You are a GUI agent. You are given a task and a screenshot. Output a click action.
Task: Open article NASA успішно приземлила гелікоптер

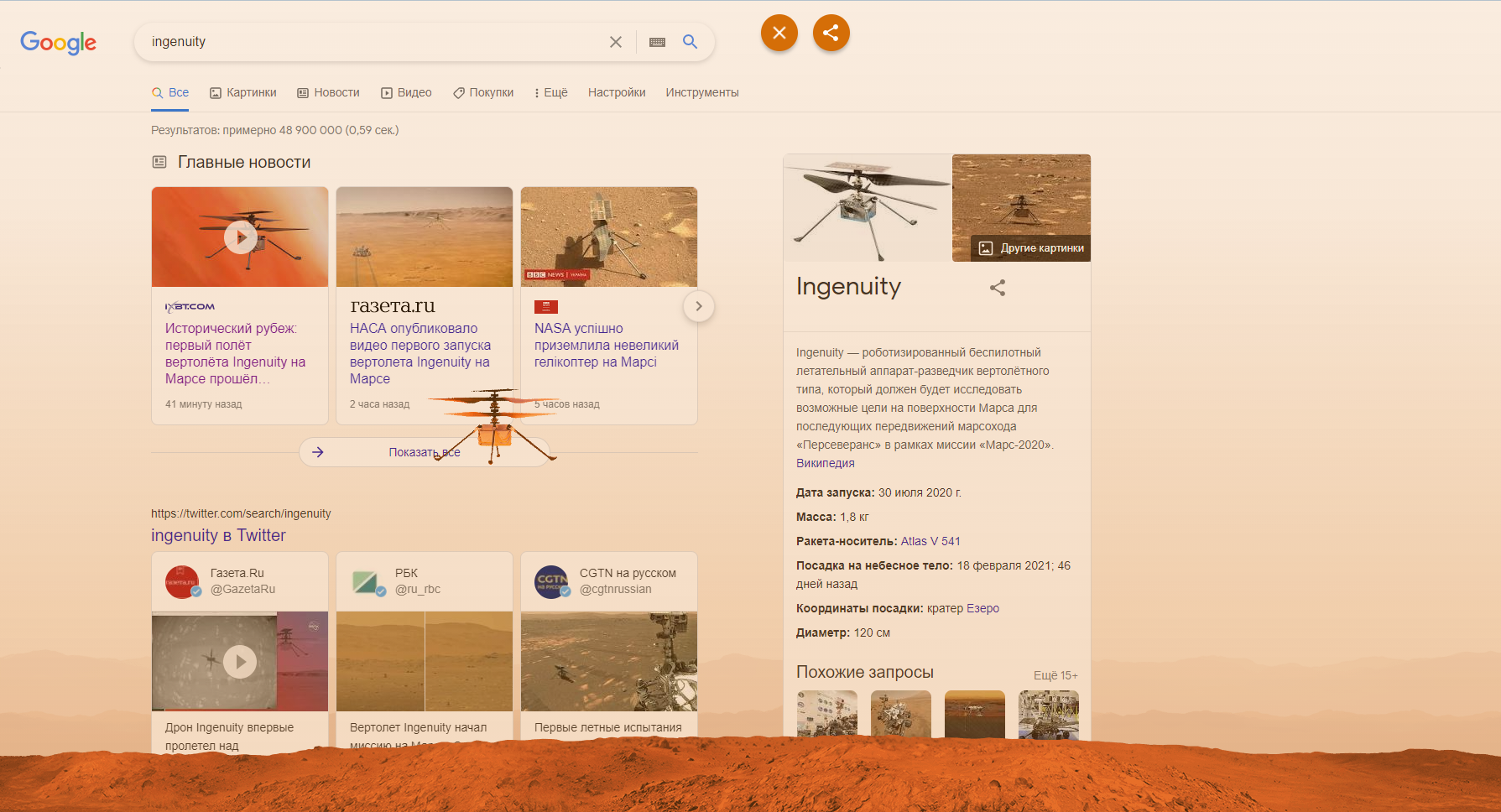[607, 346]
